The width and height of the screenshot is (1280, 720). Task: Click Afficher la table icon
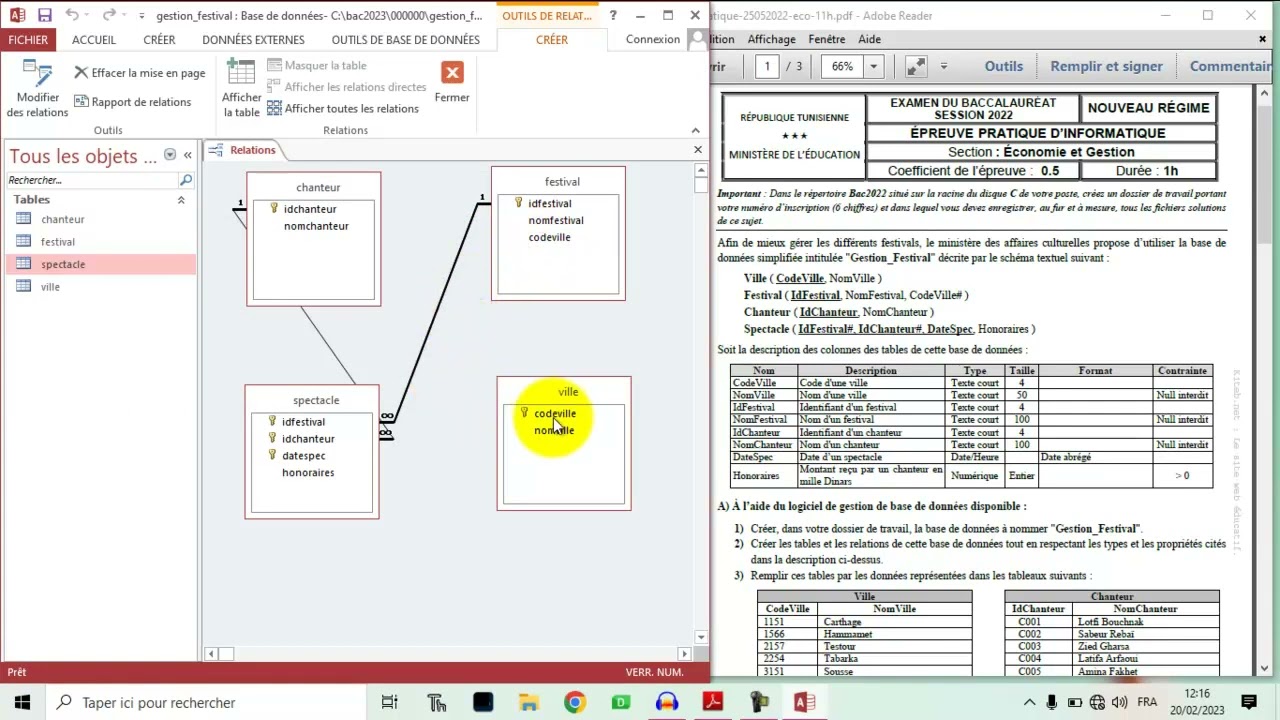pos(241,90)
